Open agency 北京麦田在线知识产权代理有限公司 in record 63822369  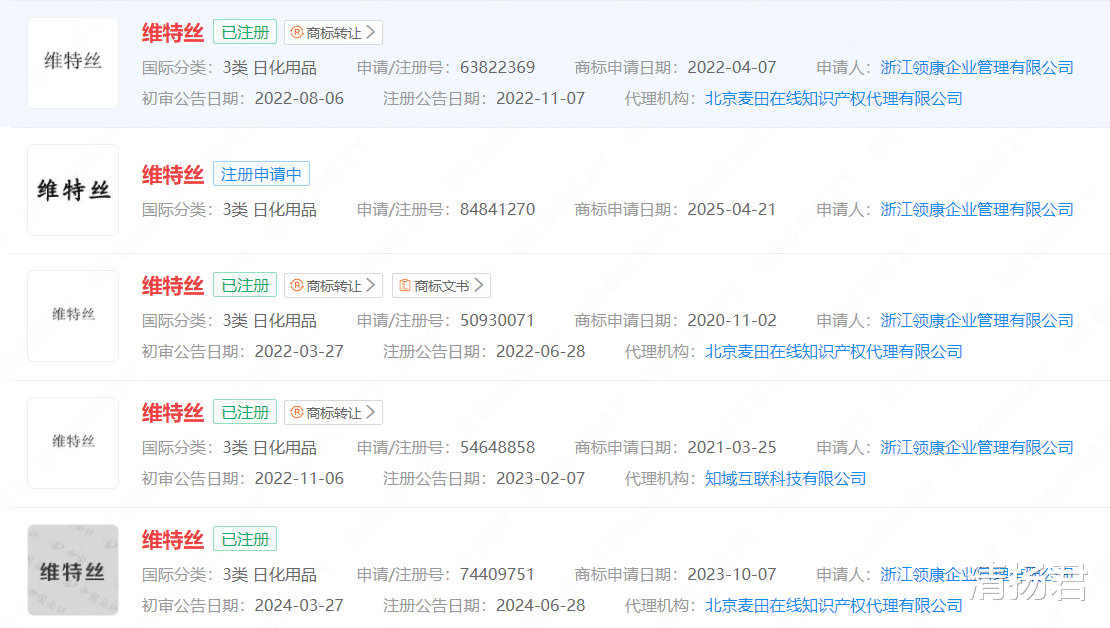tap(834, 98)
